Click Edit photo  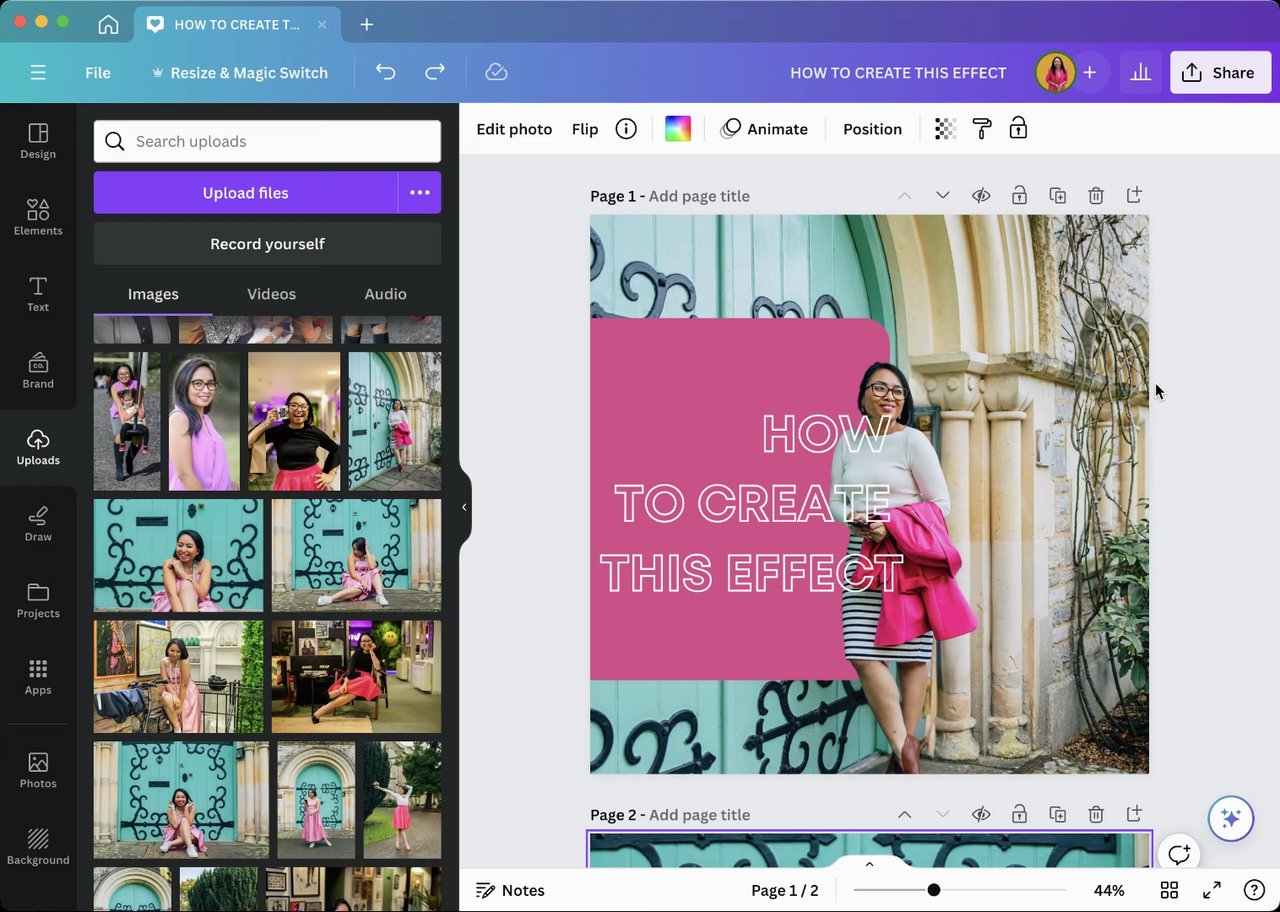(514, 129)
